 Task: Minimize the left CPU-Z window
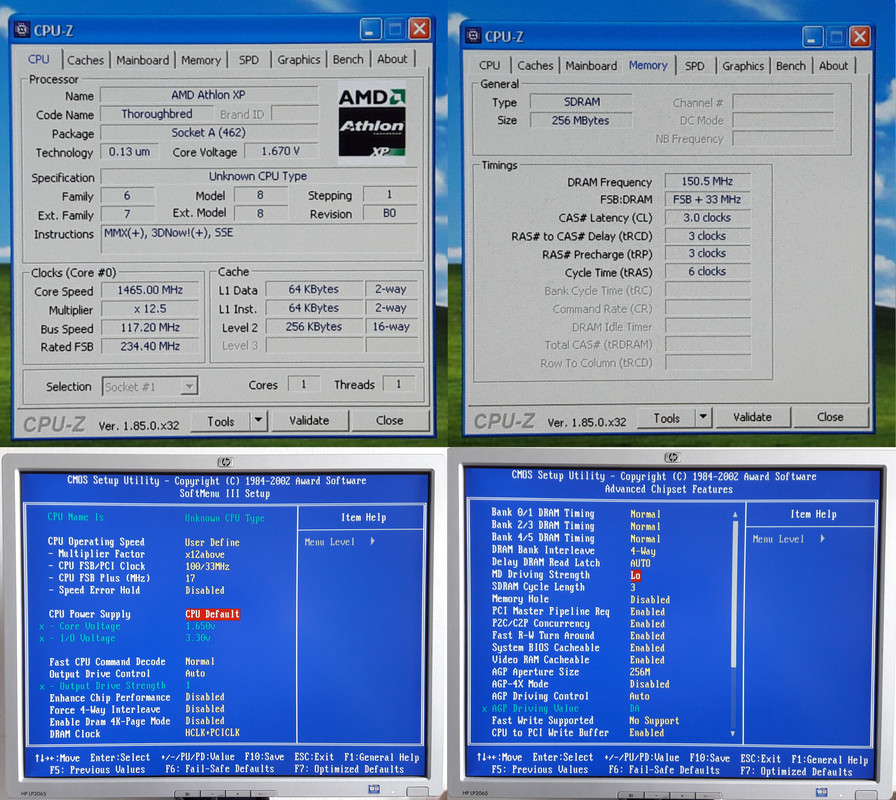point(370,29)
